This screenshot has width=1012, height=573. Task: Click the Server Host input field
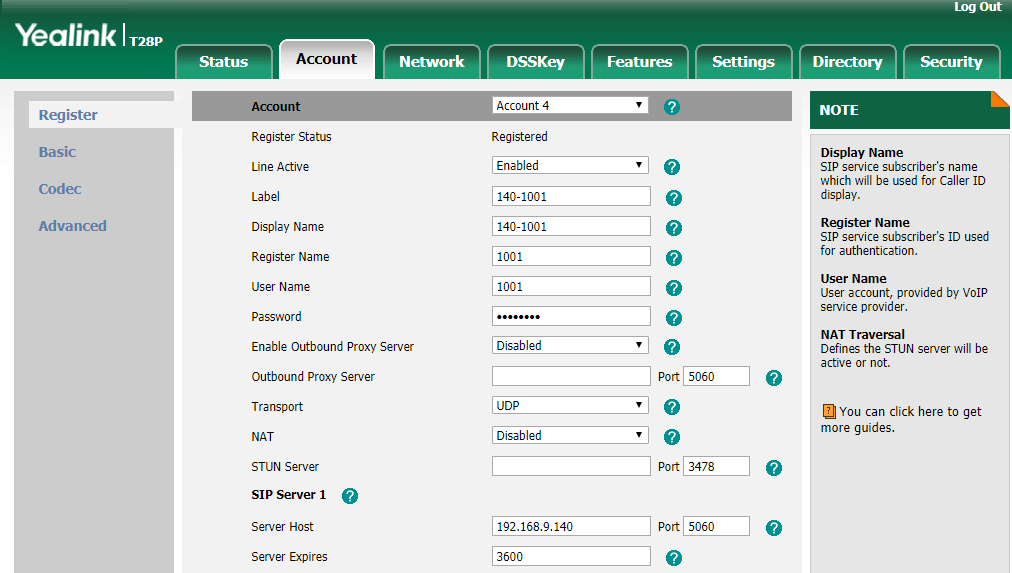tap(571, 527)
